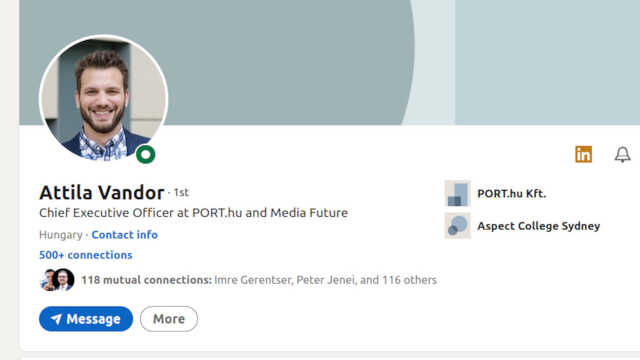Image resolution: width=640 pixels, height=360 pixels.
Task: Open the Contact info link
Action: [x=124, y=235]
